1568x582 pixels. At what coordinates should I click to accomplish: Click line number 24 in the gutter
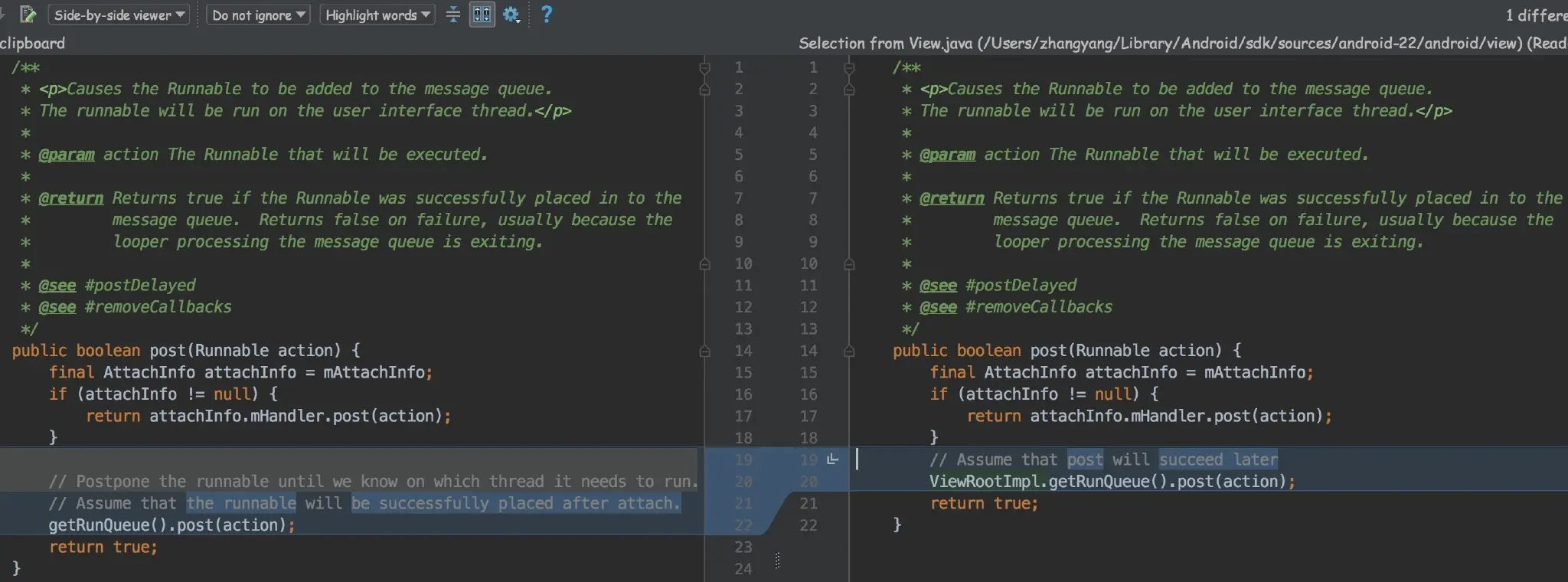coord(743,569)
